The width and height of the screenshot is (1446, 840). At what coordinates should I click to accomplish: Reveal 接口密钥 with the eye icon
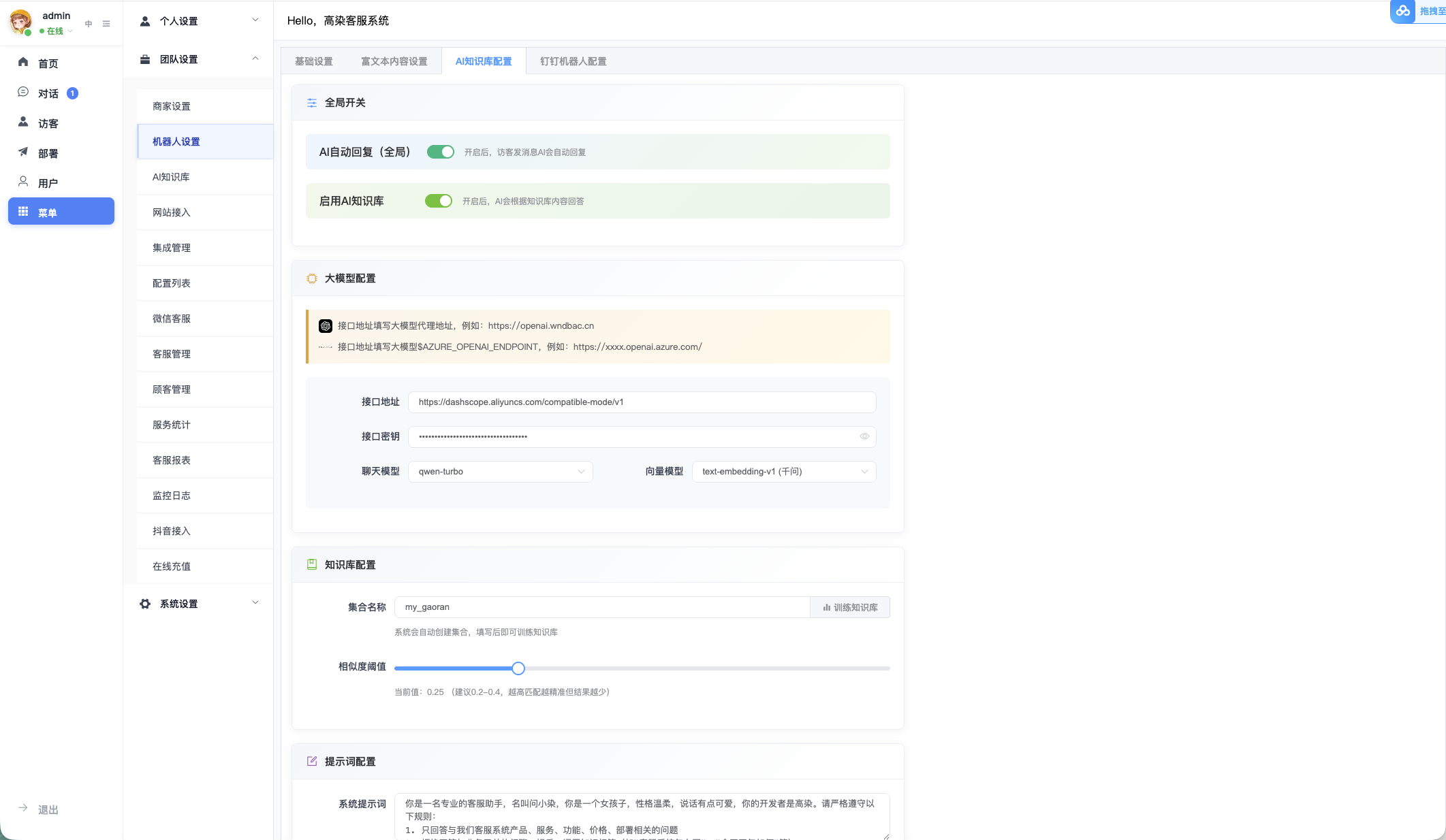(x=864, y=436)
